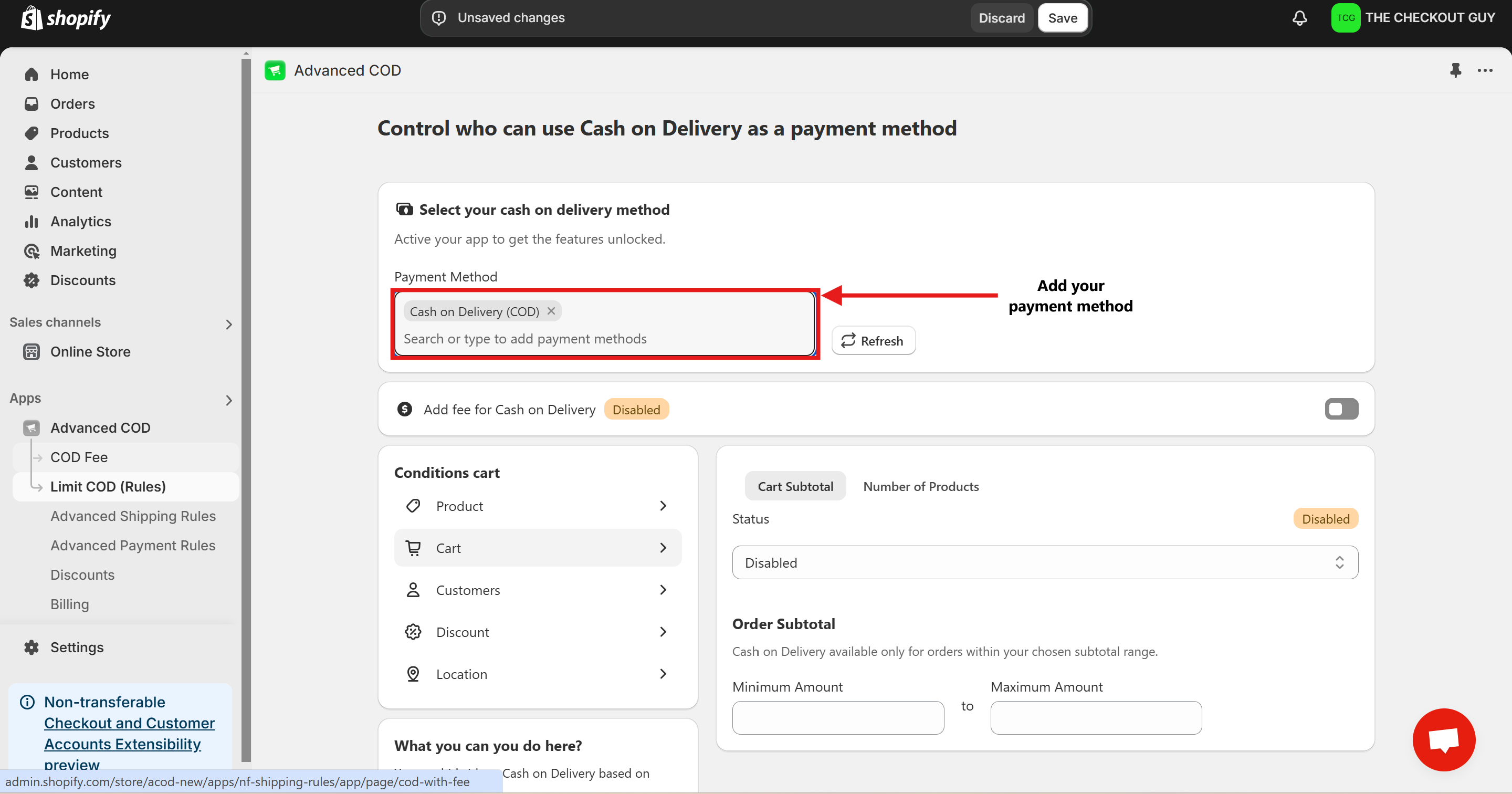Open the three-dot more actions menu
1512x794 pixels.
[1485, 70]
